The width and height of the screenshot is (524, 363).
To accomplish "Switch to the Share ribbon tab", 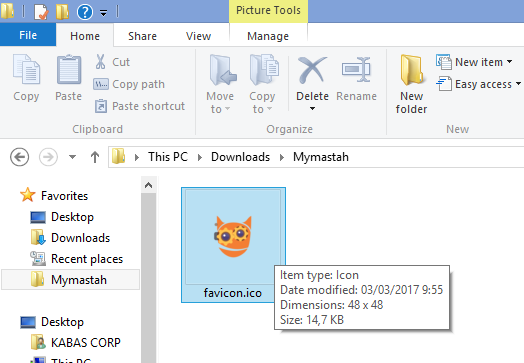I will click(142, 36).
